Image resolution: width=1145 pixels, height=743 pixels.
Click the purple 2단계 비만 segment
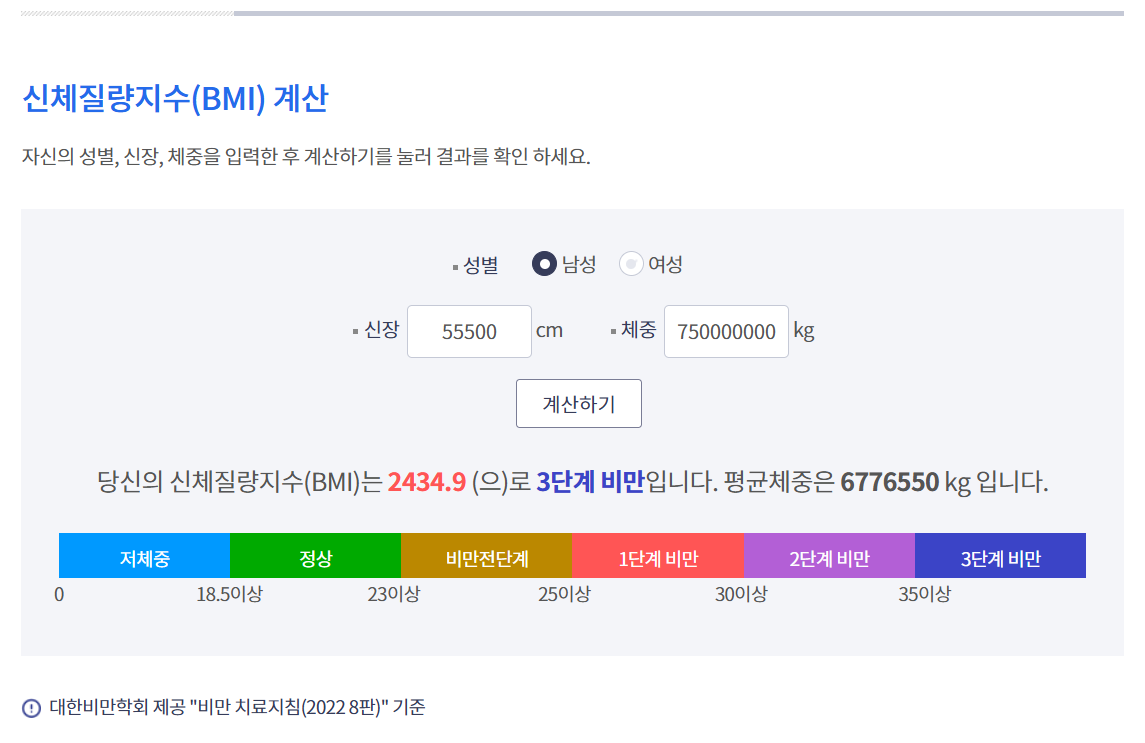(829, 556)
